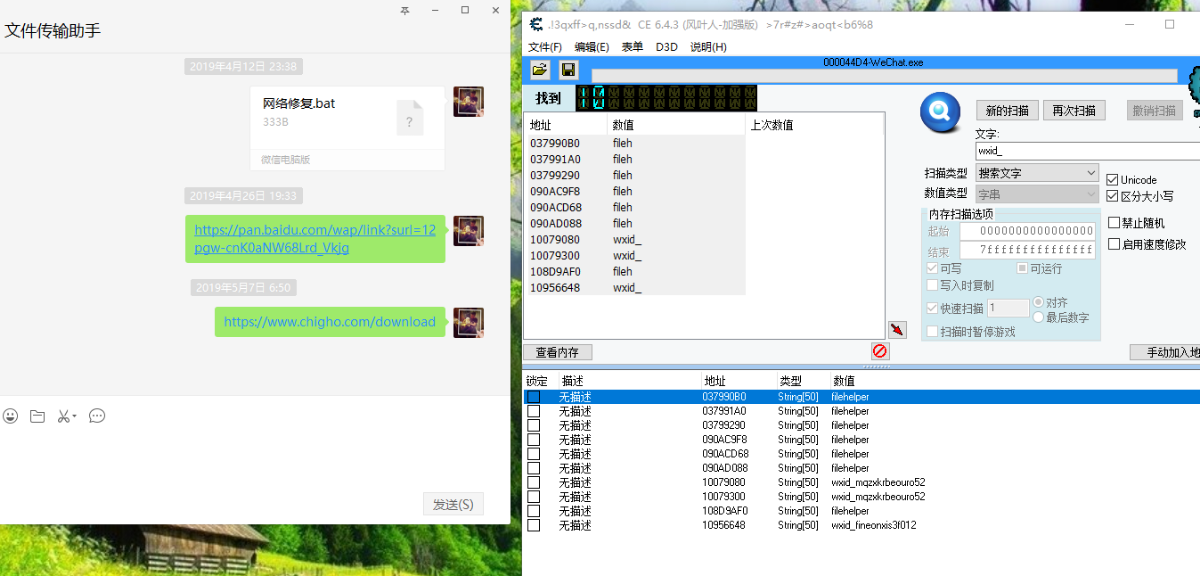The width and height of the screenshot is (1200, 576).
Task: Click the pin-on-top icon in WeChat
Action: [x=404, y=10]
